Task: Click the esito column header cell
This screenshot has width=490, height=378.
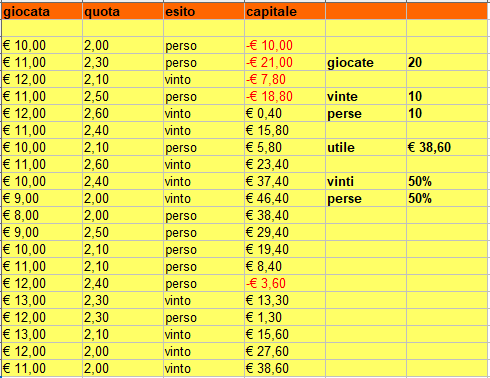Action: (204, 11)
